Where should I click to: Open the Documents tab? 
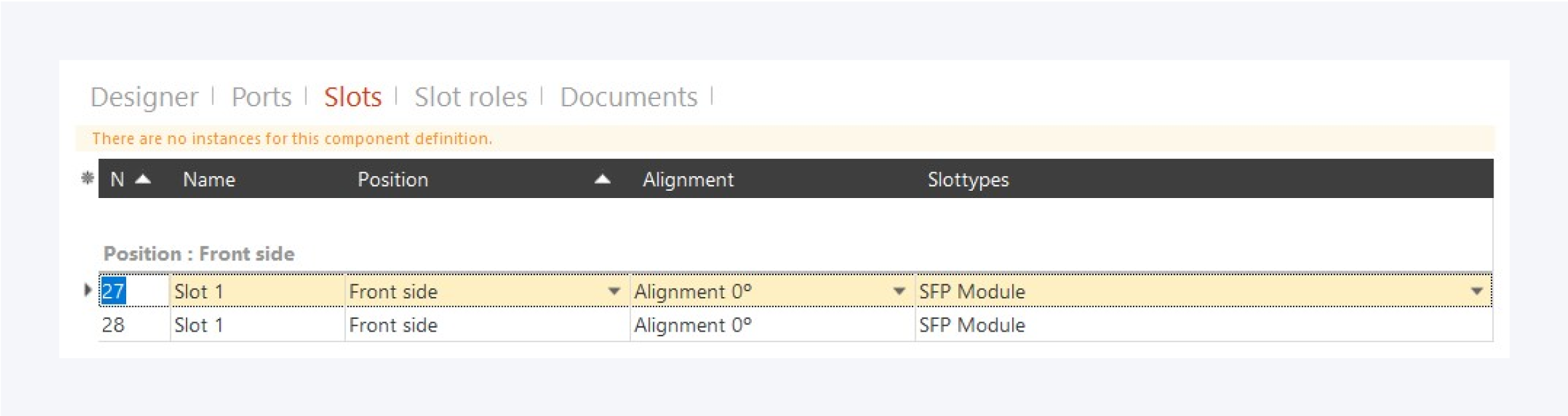(628, 97)
